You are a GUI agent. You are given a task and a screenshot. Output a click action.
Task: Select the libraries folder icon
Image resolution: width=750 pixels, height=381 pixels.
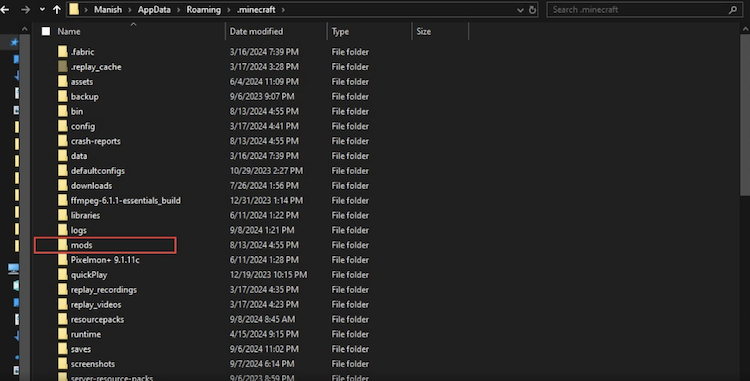(63, 215)
